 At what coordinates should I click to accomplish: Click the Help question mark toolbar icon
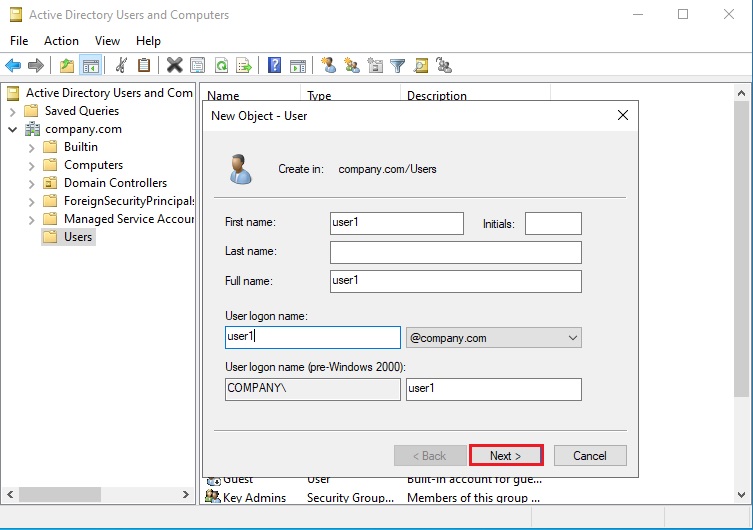[274, 66]
